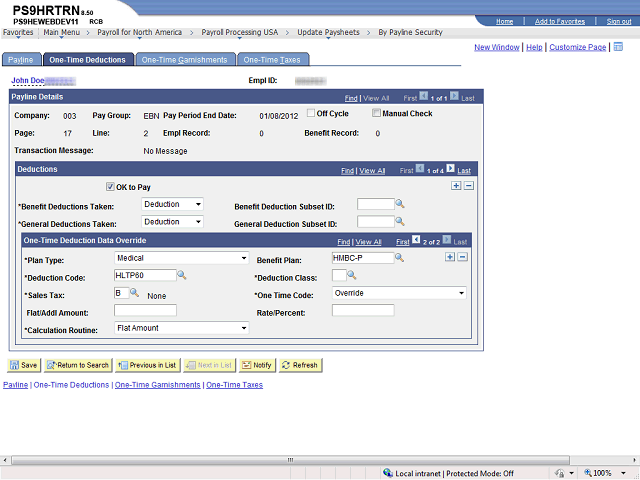The height and width of the screenshot is (480, 640).
Task: Click the Deduction Class input field
Action: tap(339, 276)
